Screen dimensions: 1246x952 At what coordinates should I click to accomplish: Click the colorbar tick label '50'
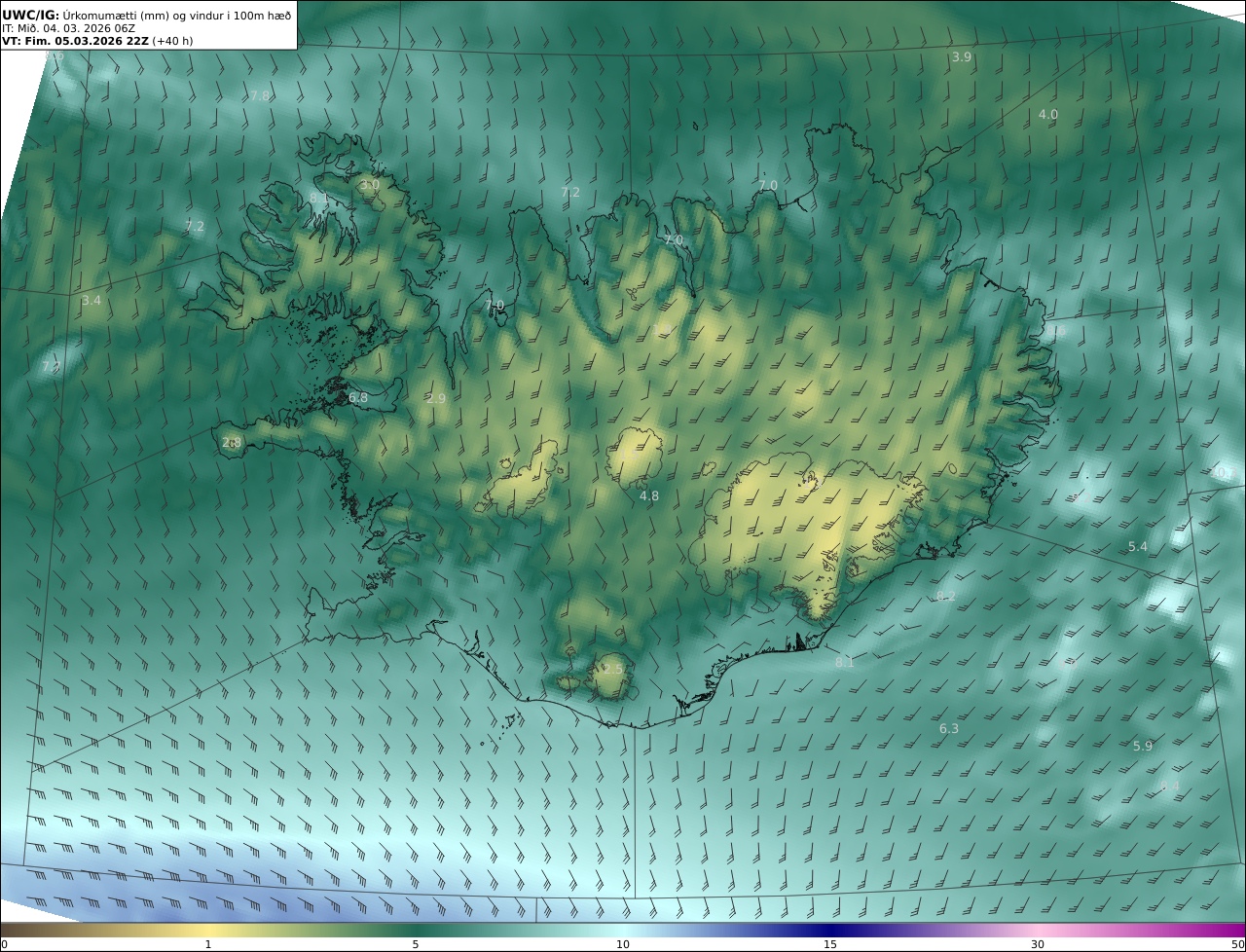coord(1238,944)
